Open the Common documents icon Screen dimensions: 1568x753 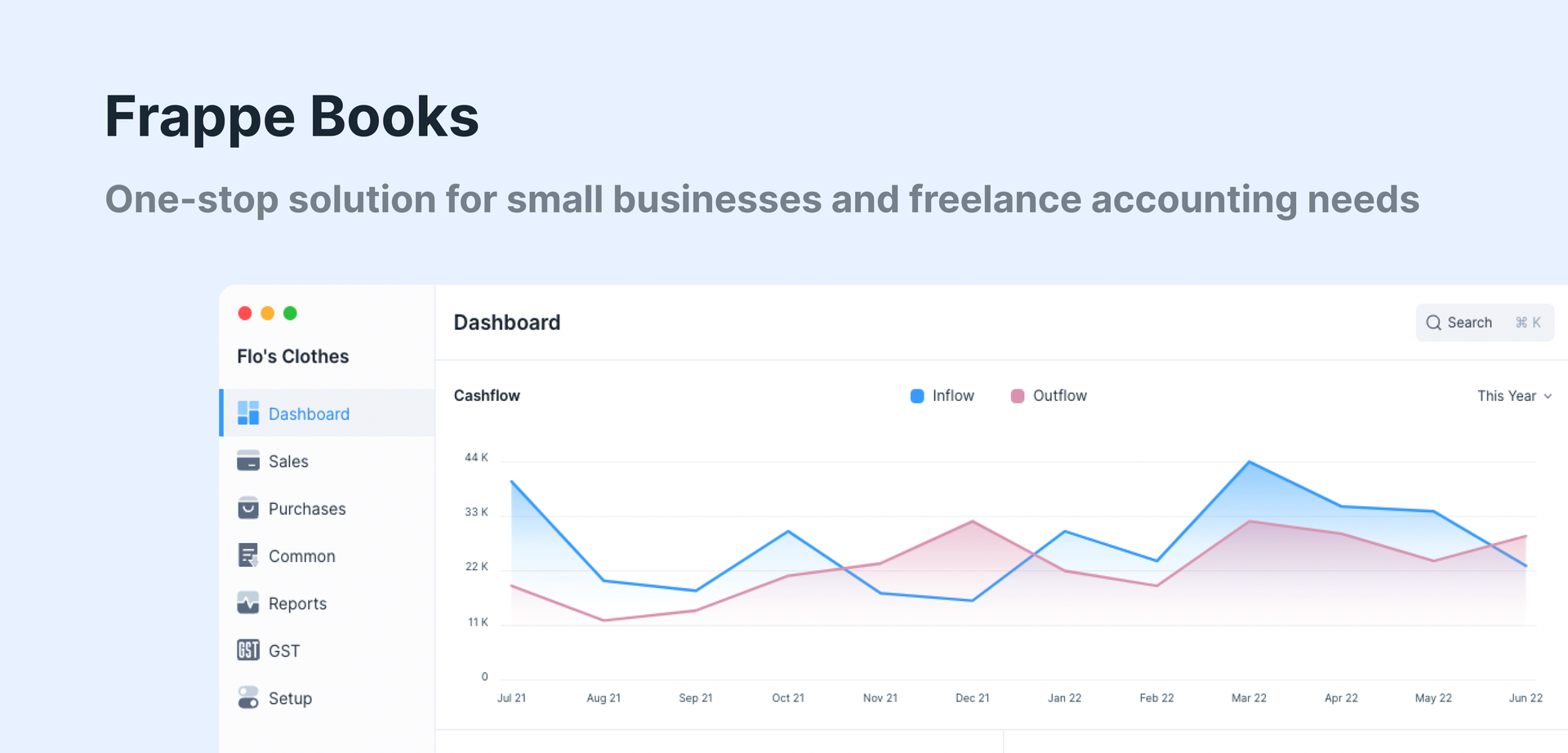(247, 555)
